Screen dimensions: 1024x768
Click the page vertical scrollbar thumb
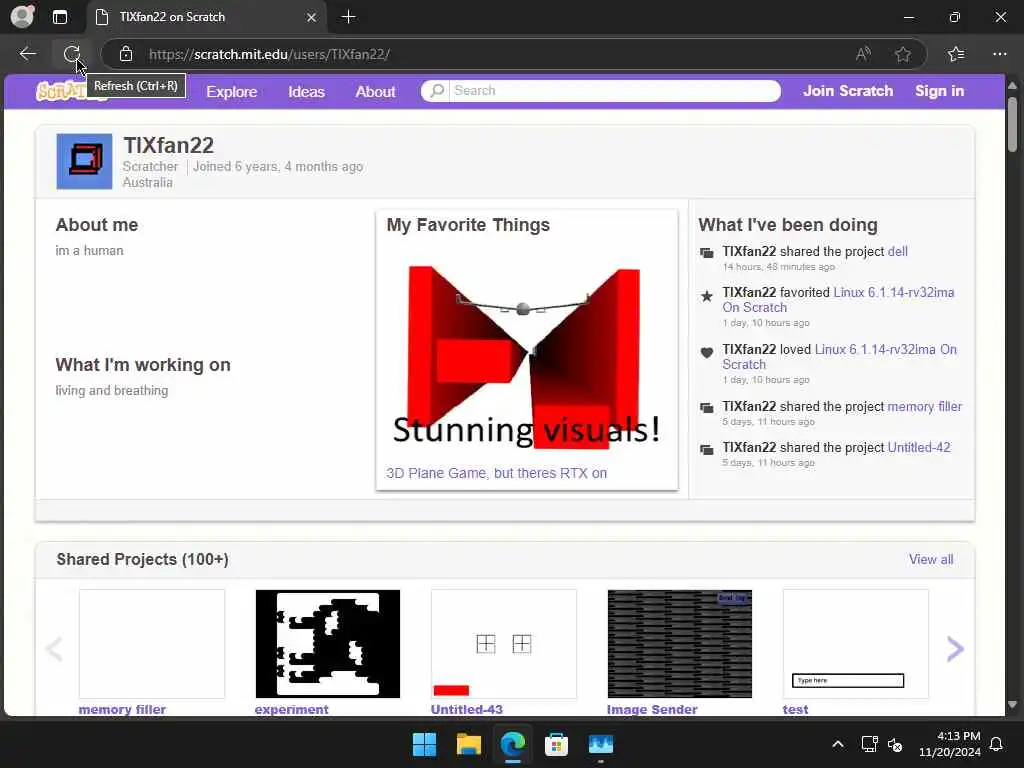click(x=1012, y=124)
